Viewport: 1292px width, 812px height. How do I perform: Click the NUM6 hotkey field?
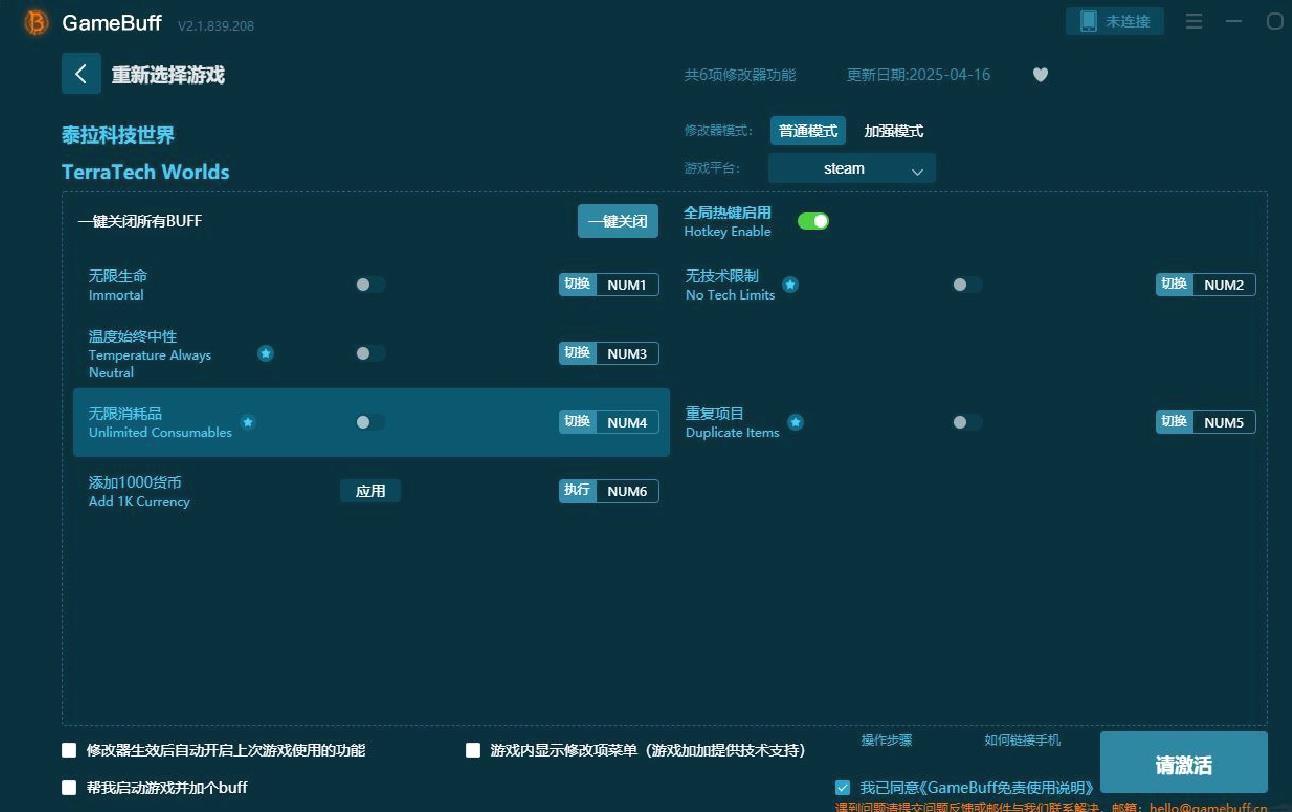click(627, 491)
